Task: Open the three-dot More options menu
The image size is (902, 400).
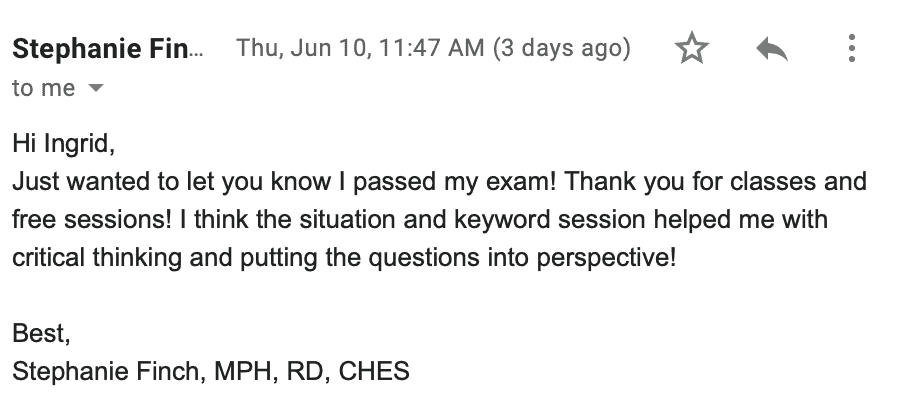Action: point(851,49)
